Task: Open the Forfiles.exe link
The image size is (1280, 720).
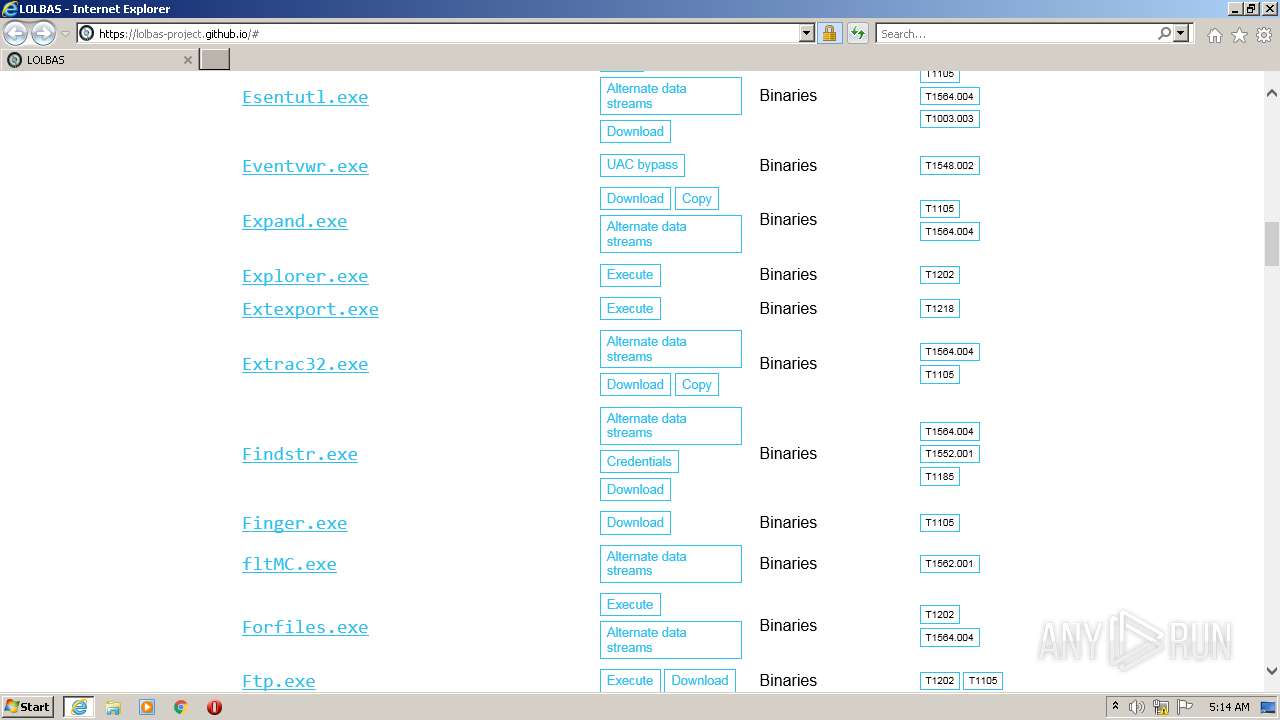Action: pyautogui.click(x=305, y=627)
